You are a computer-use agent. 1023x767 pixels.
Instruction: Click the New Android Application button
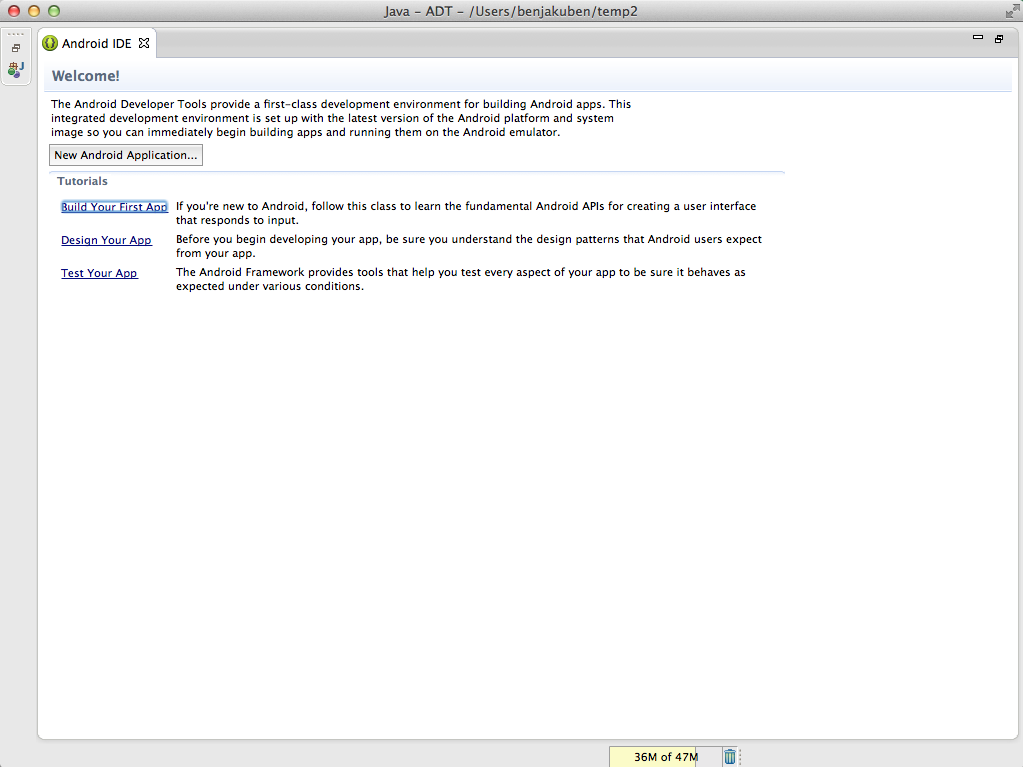point(126,156)
